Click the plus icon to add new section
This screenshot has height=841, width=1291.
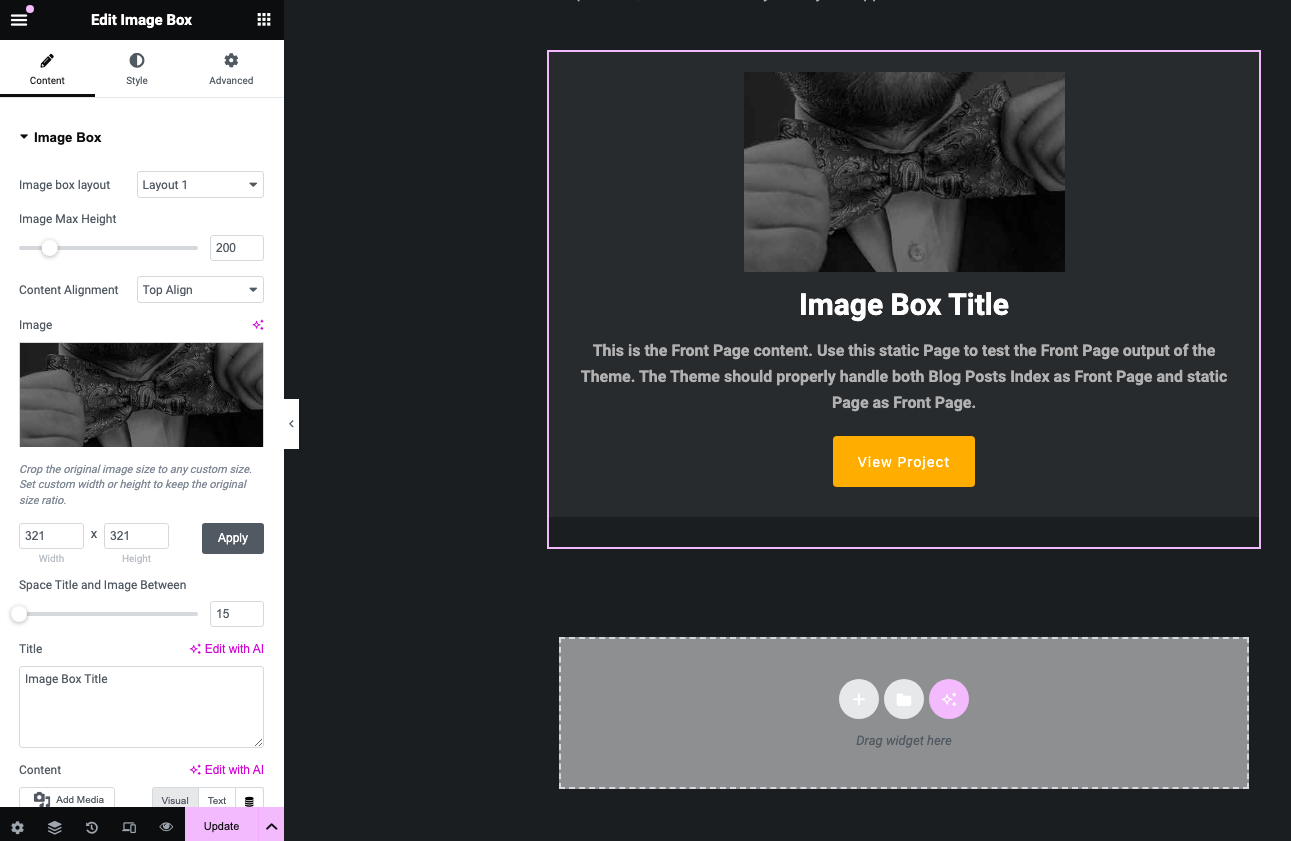tap(859, 699)
